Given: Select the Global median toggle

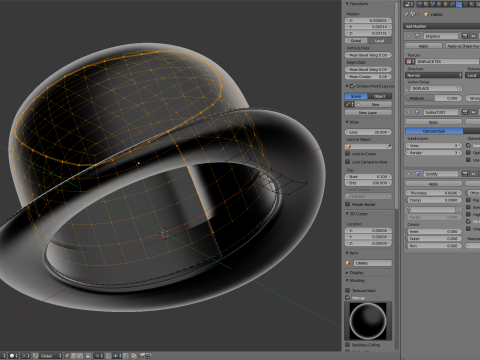Looking at the screenshot, I should pos(356,40).
